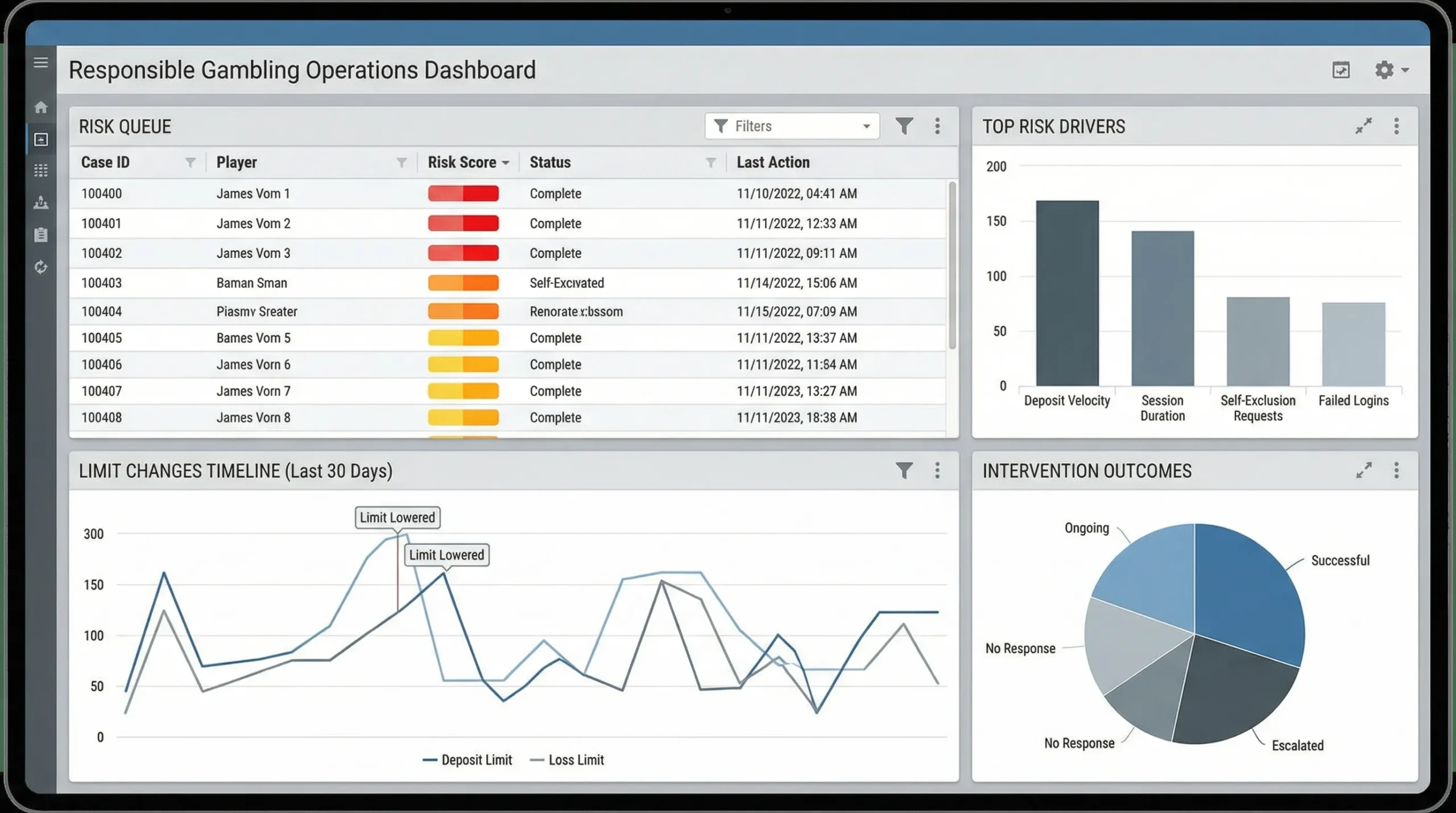This screenshot has width=1456, height=813.
Task: Click the Self-Excıvated status cell
Action: point(566,283)
